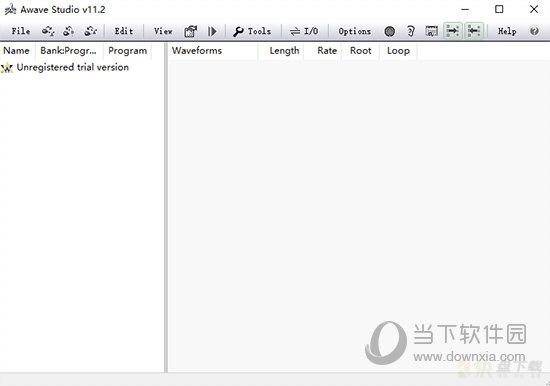Sort by the Root column header

tap(360, 51)
